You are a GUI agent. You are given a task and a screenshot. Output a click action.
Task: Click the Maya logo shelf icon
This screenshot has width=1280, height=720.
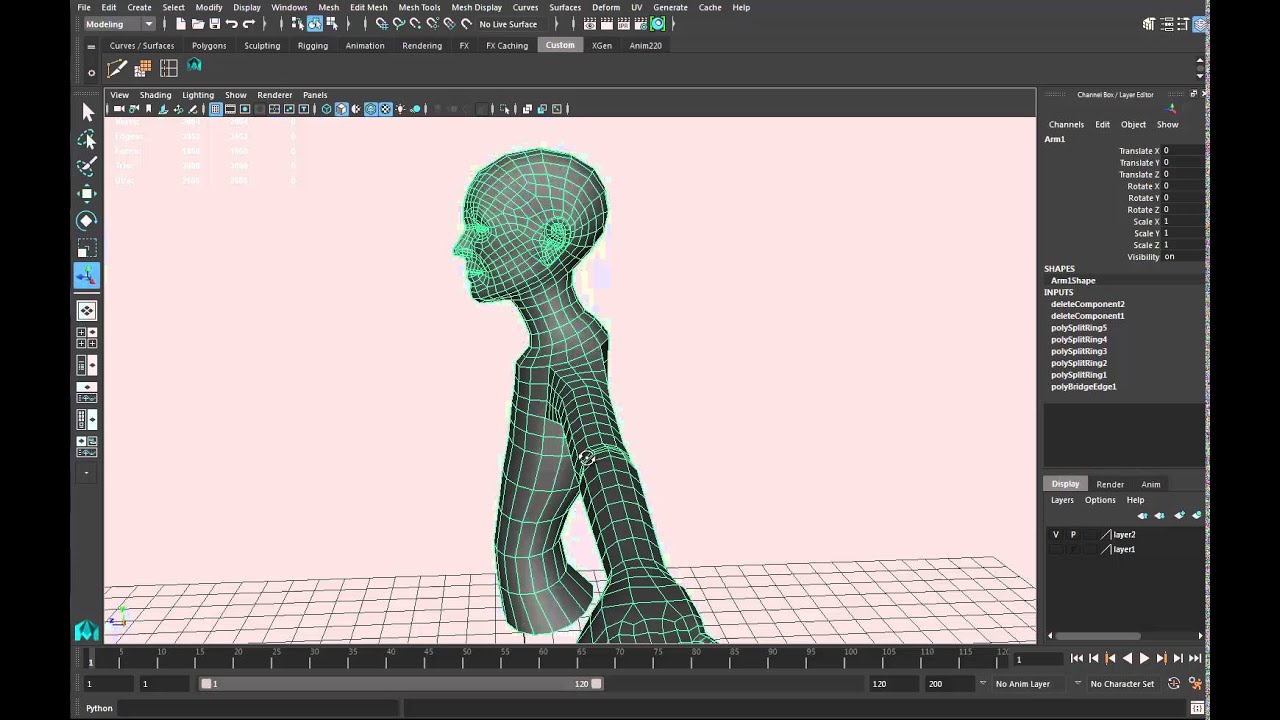[x=194, y=66]
